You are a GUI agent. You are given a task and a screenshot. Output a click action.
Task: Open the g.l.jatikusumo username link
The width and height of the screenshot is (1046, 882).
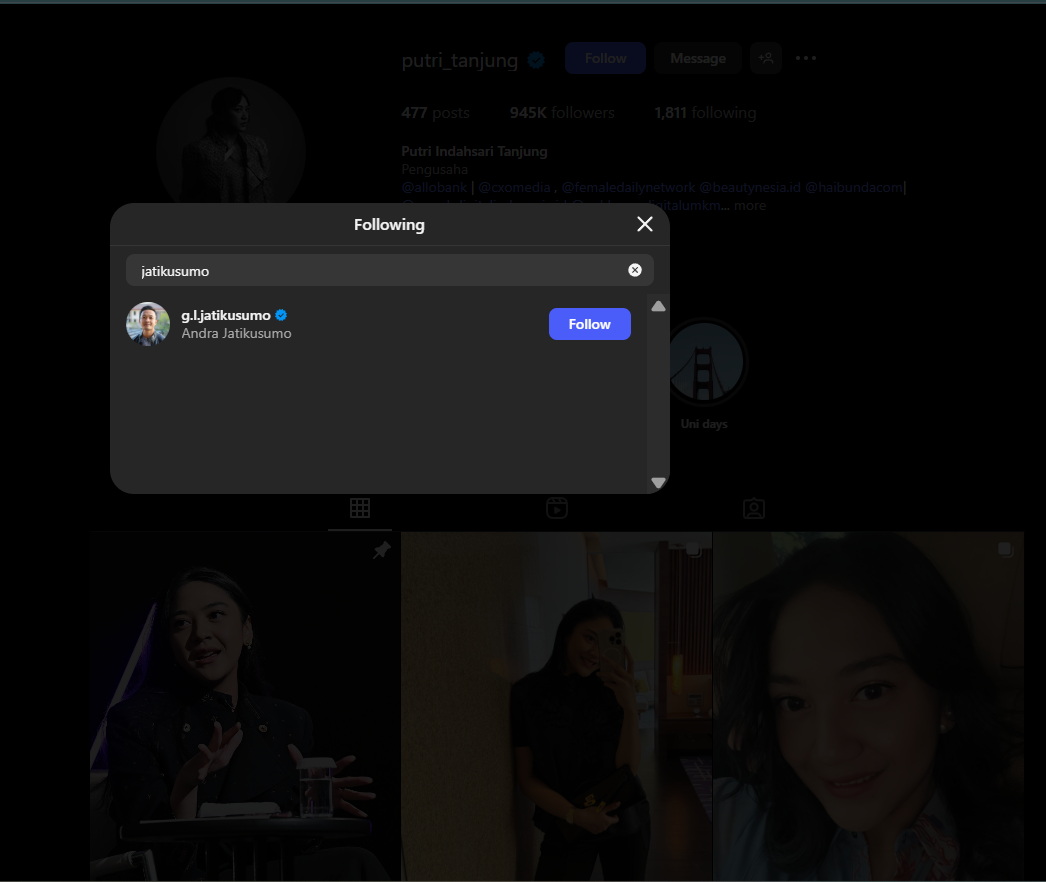[226, 315]
